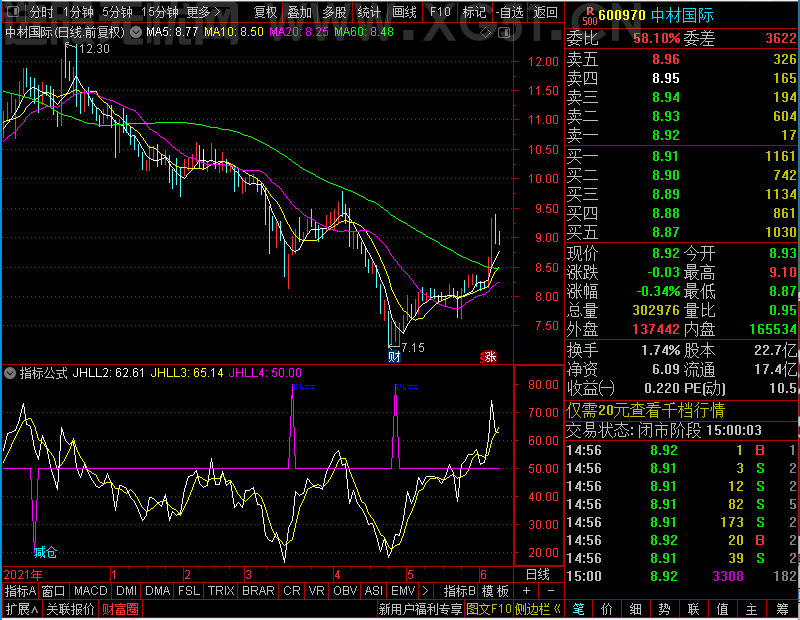Click the 日线 period label below the price axis
The width and height of the screenshot is (800, 620).
click(x=538, y=575)
